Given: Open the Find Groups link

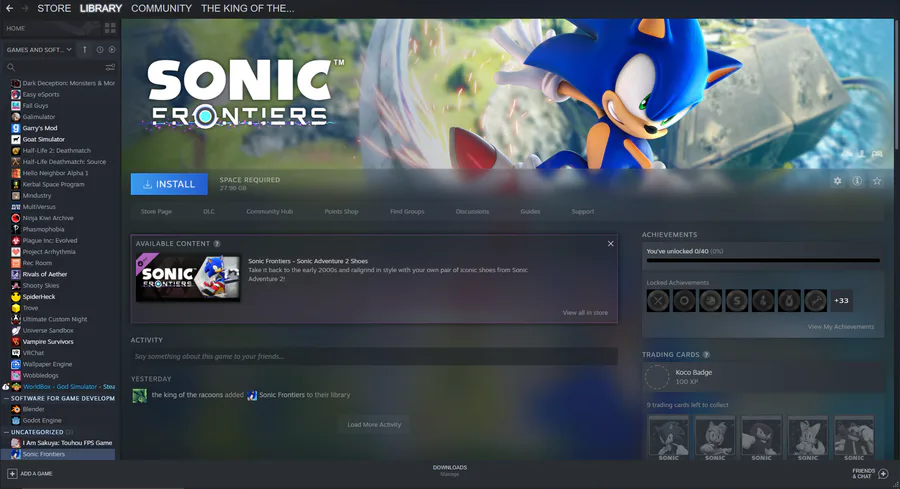Looking at the screenshot, I should point(407,211).
